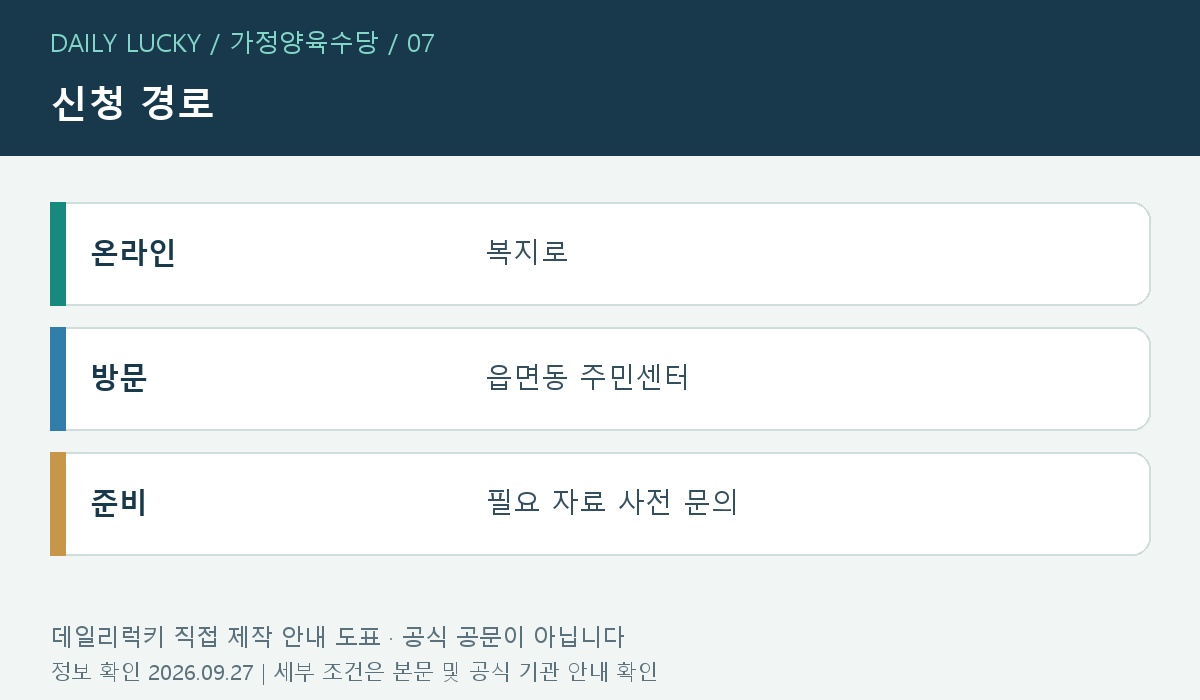
Task: Click the 정보 확인 2026.09.27 date text
Action: [x=152, y=672]
